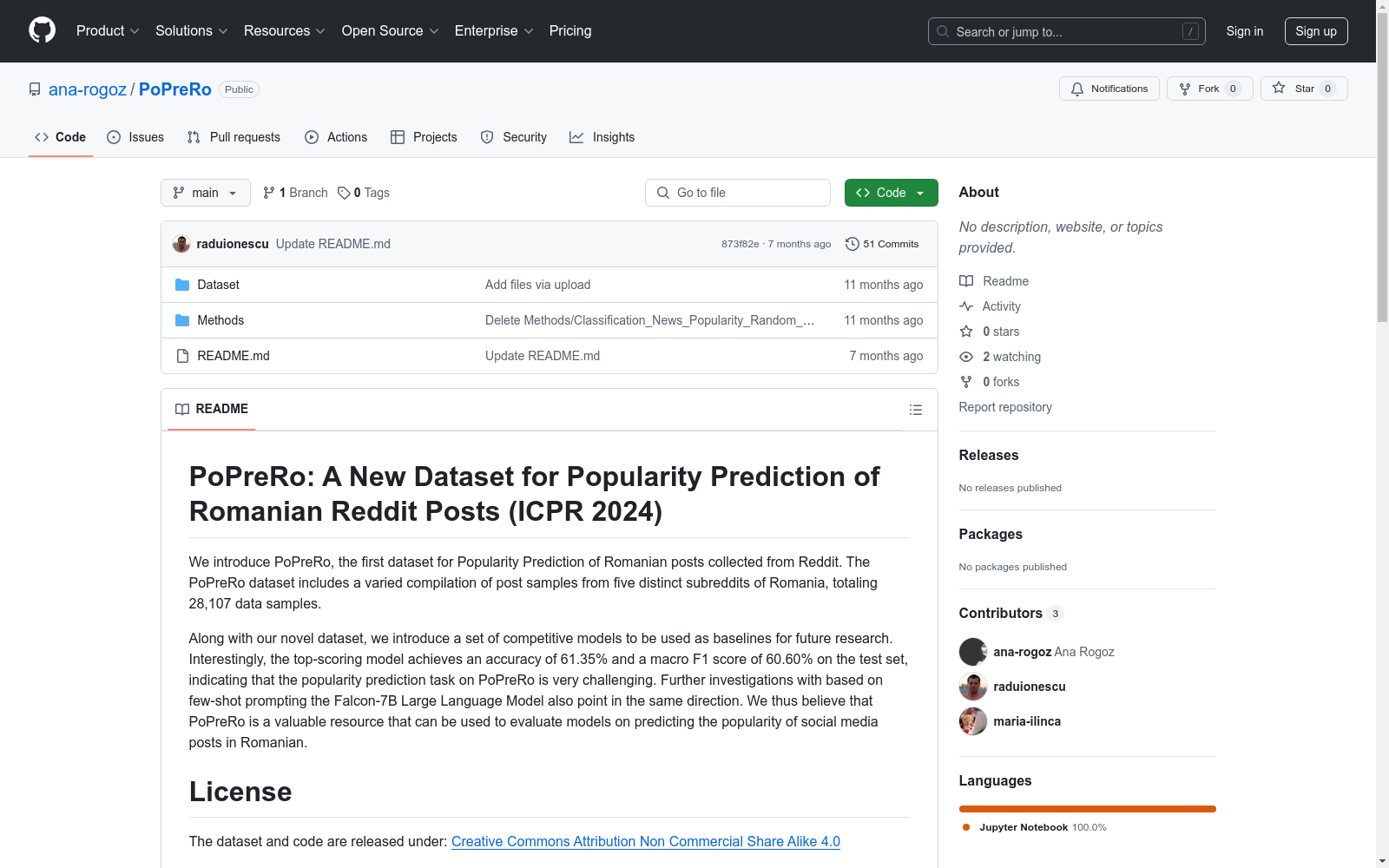Screen dimensions: 1389x868
Task: Click the commit history clock icon
Action: click(852, 244)
